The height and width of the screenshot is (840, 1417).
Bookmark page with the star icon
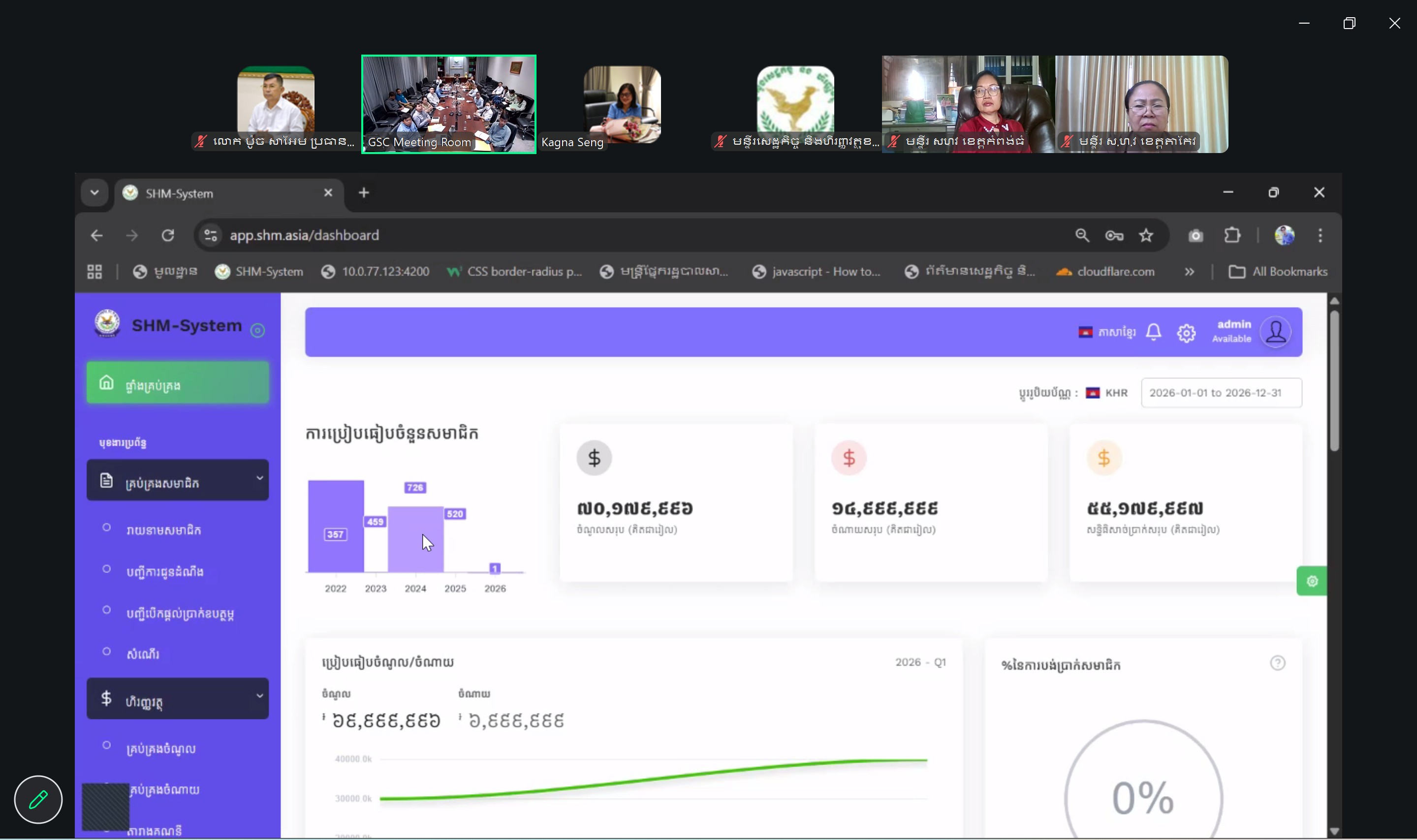tap(1146, 236)
